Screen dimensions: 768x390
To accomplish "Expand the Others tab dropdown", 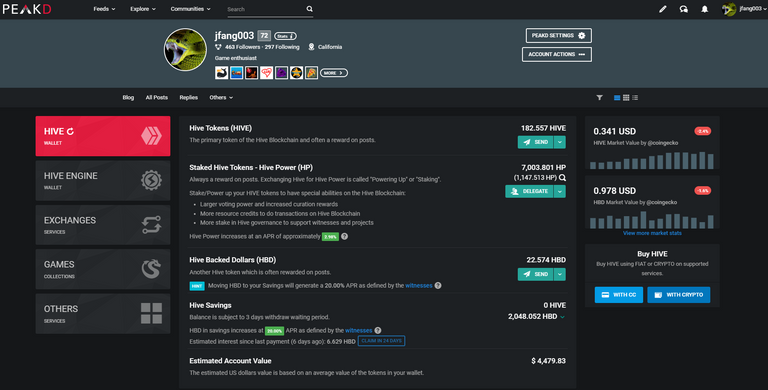I will coord(221,98).
